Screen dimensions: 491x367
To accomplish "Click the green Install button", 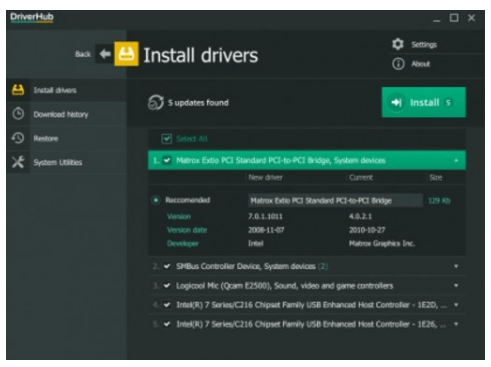I will pos(424,102).
